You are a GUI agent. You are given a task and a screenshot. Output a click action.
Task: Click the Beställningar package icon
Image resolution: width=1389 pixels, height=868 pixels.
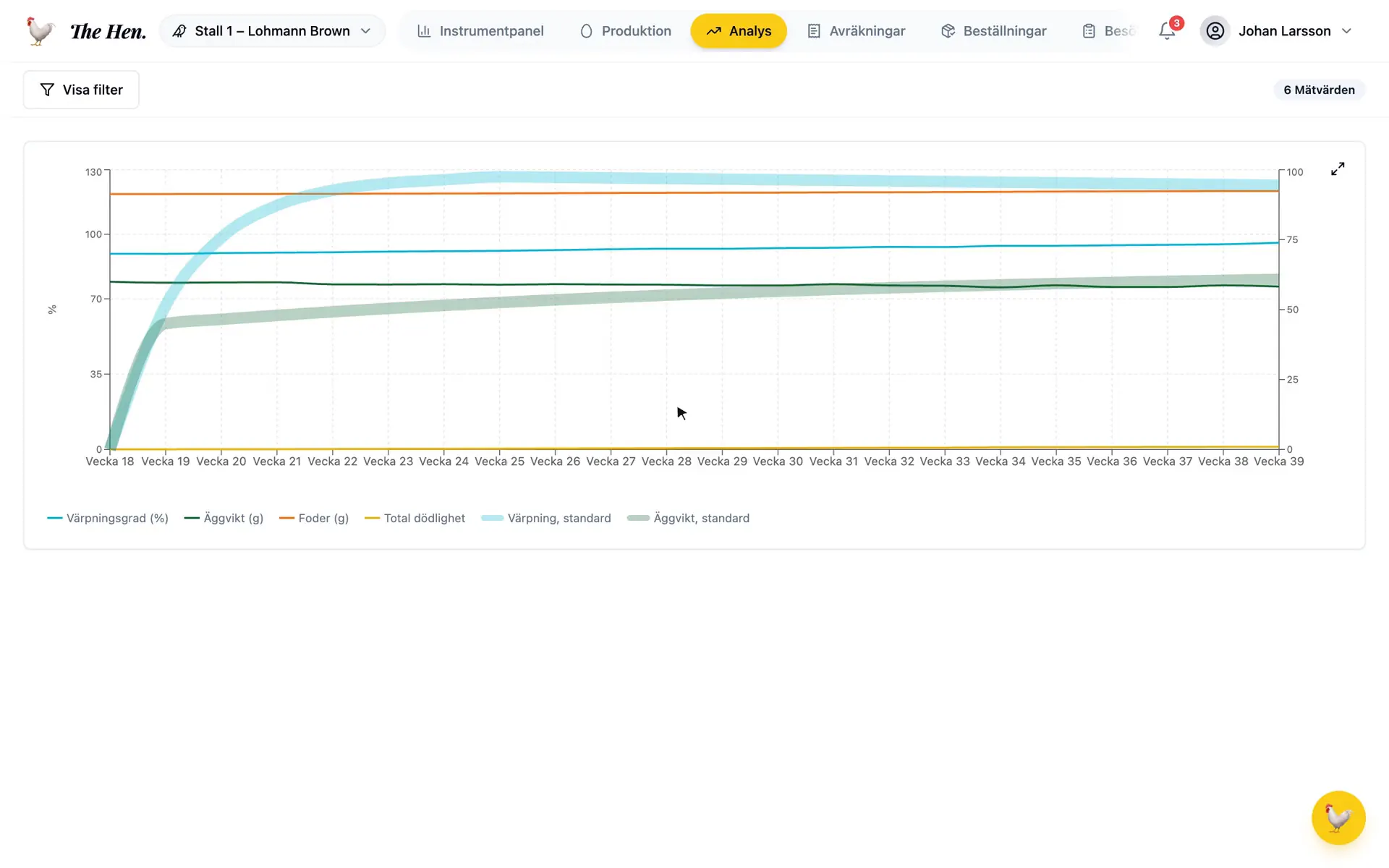[948, 31]
